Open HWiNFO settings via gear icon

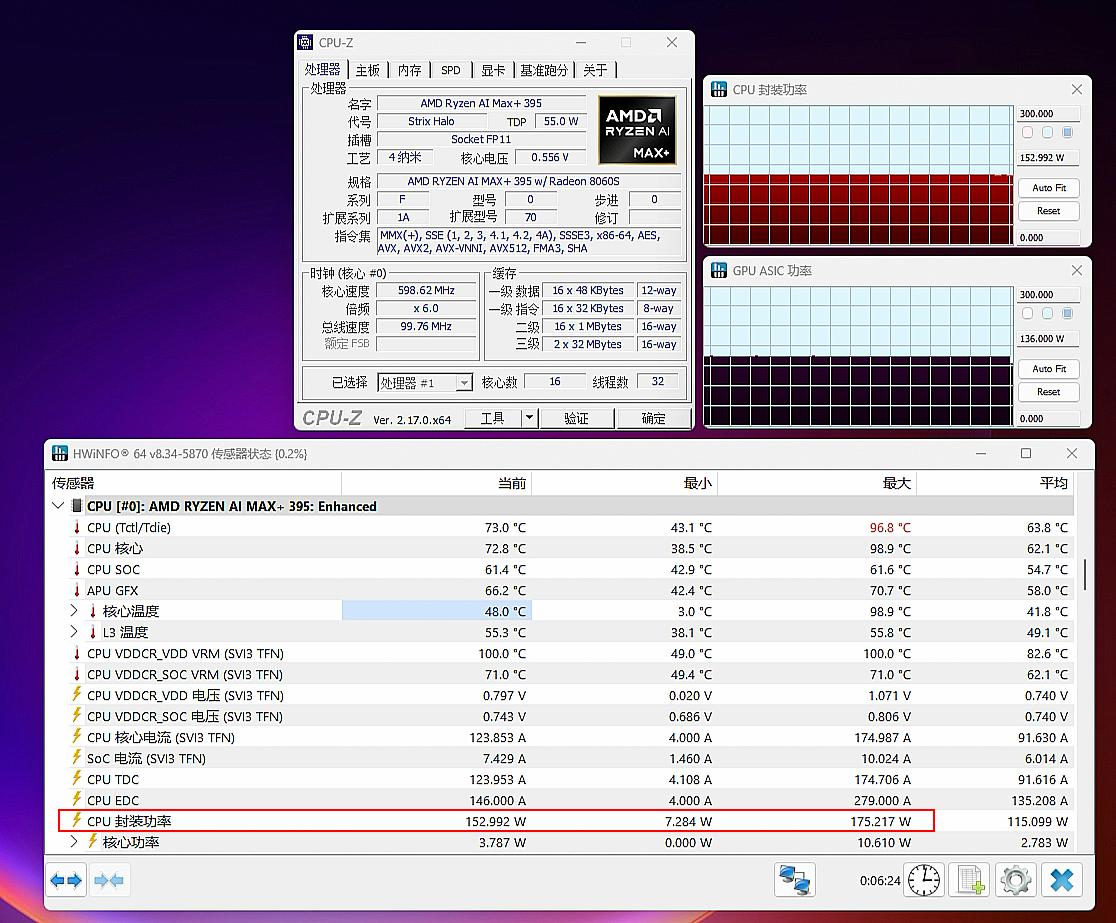(1016, 880)
